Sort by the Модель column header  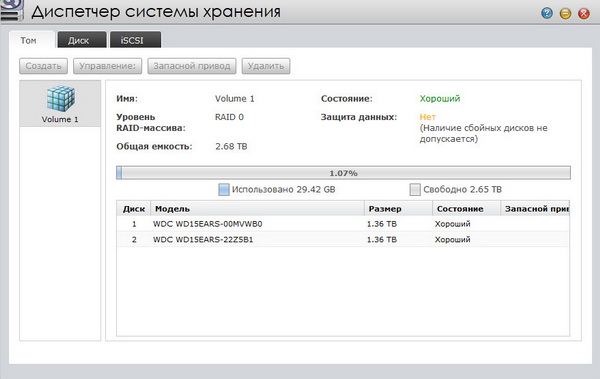pos(257,209)
